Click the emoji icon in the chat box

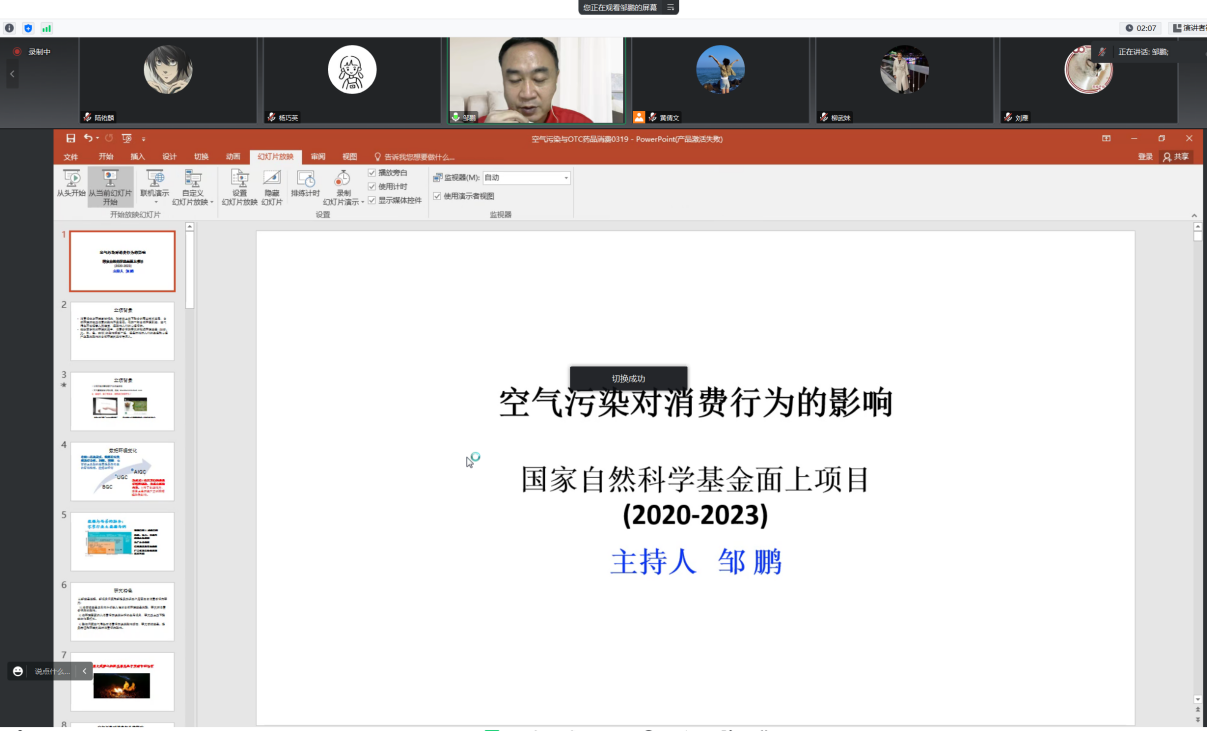(x=18, y=671)
